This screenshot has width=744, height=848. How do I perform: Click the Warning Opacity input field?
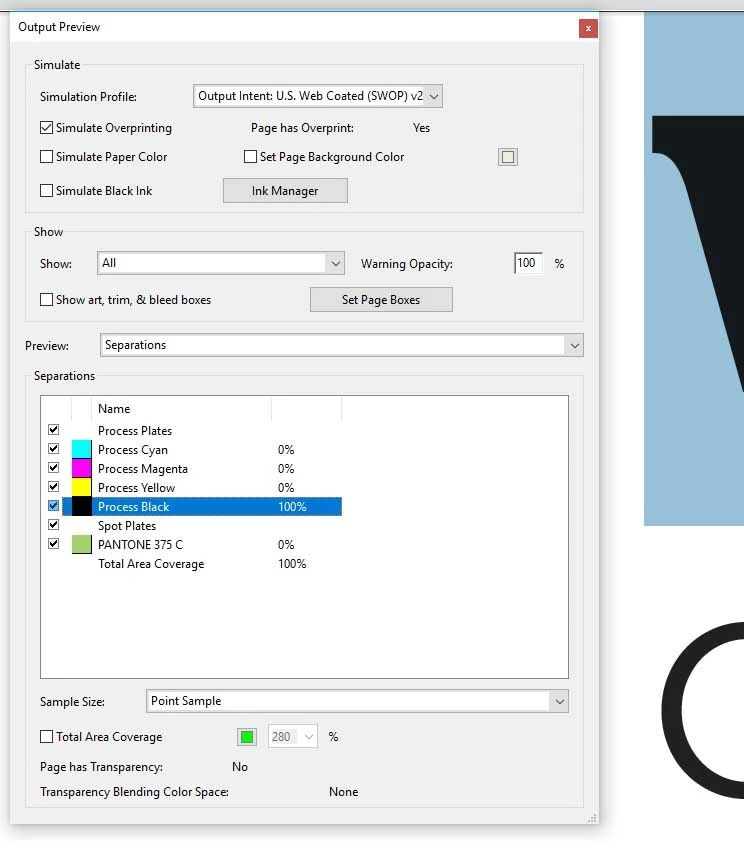[x=528, y=263]
